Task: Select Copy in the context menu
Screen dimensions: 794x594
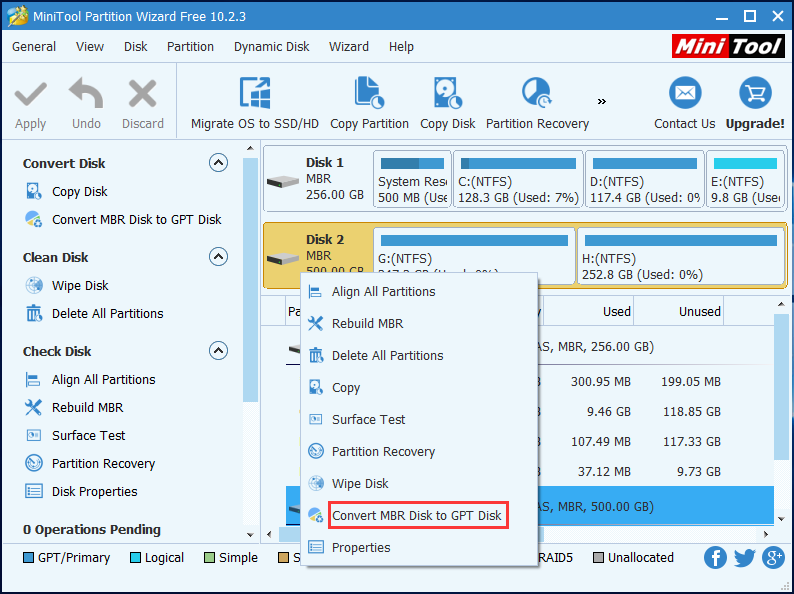Action: (x=419, y=387)
